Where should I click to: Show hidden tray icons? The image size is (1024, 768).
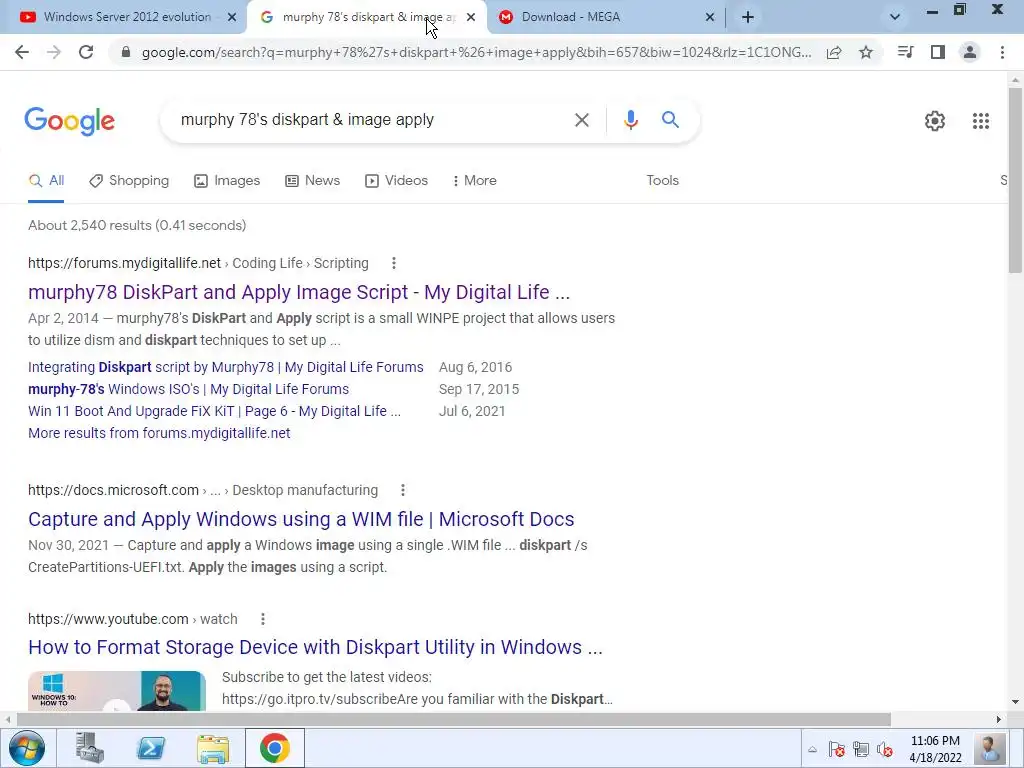point(812,749)
